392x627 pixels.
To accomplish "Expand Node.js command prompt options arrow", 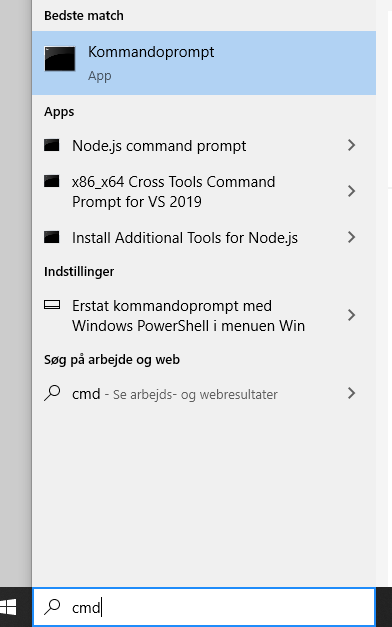I will coord(351,145).
